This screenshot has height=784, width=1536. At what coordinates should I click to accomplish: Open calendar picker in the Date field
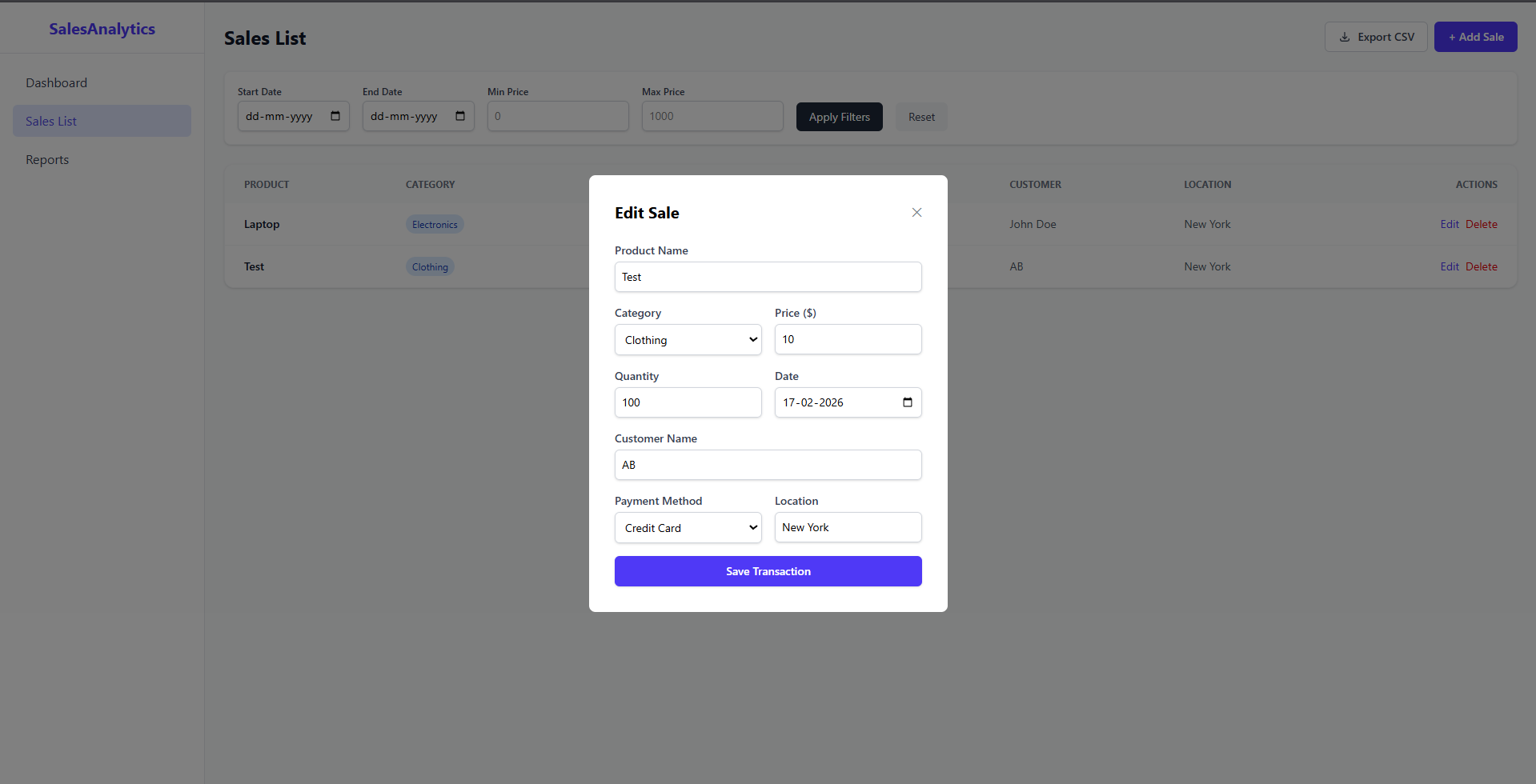click(907, 402)
